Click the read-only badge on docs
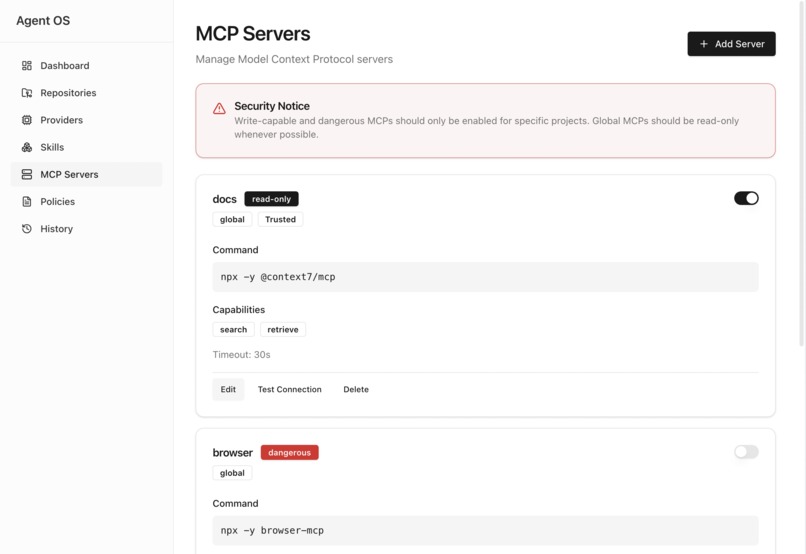Screen dimensions: 806x554 tap(271, 199)
